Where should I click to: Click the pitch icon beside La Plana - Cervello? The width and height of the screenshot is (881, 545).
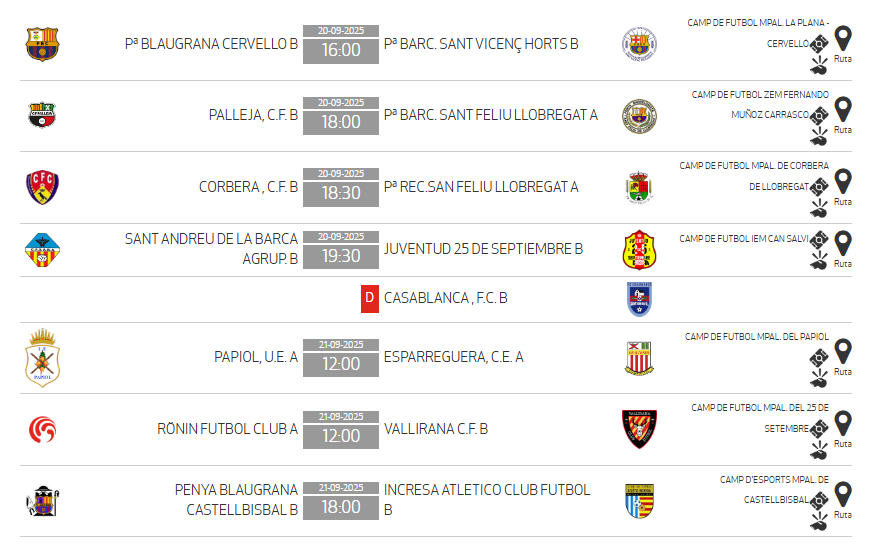pos(819,44)
